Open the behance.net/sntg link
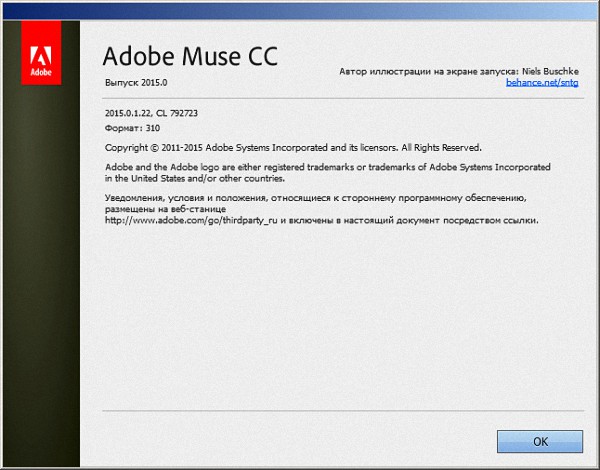This screenshot has width=600, height=470. 544,85
